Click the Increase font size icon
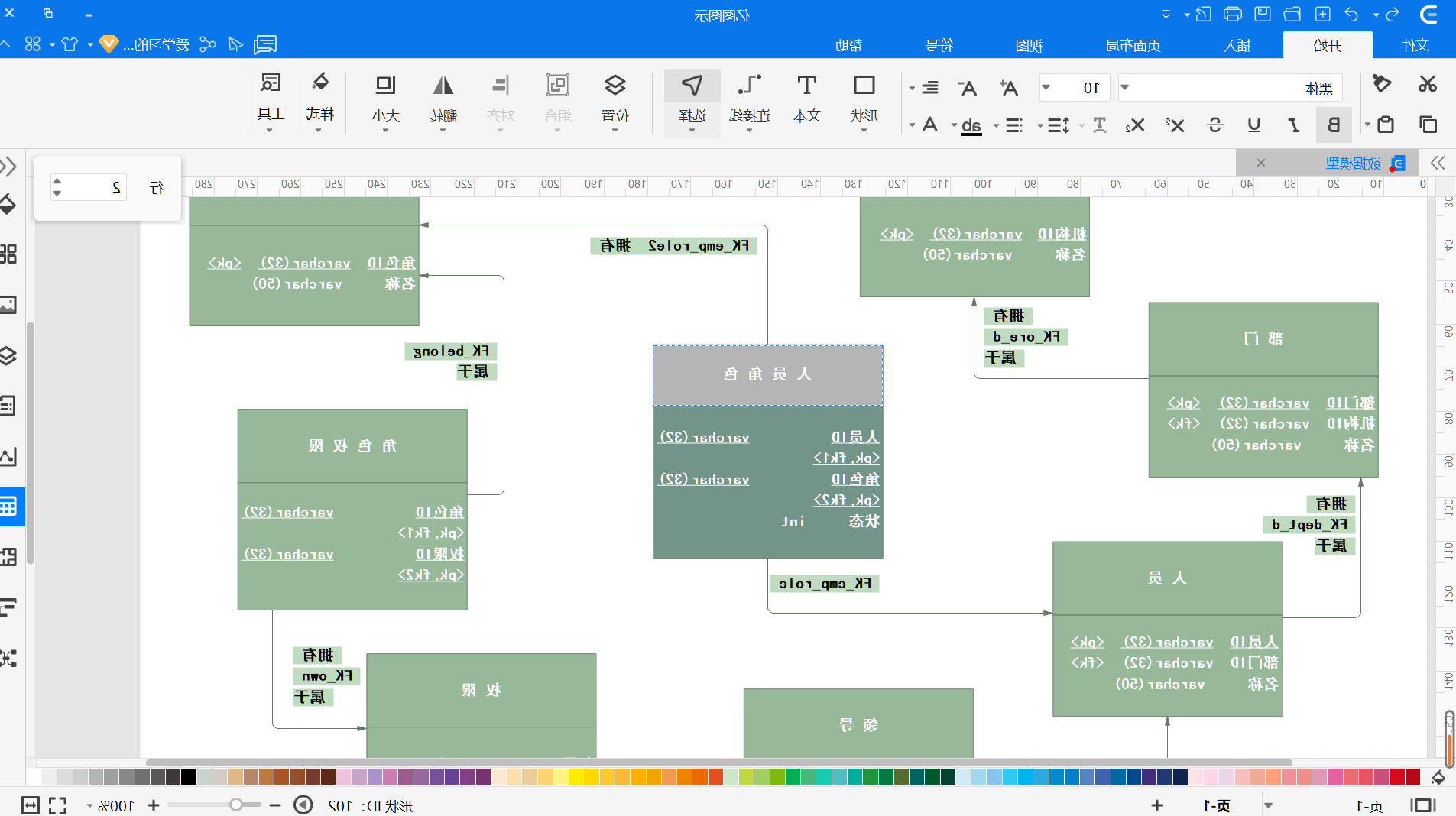 coord(1009,88)
